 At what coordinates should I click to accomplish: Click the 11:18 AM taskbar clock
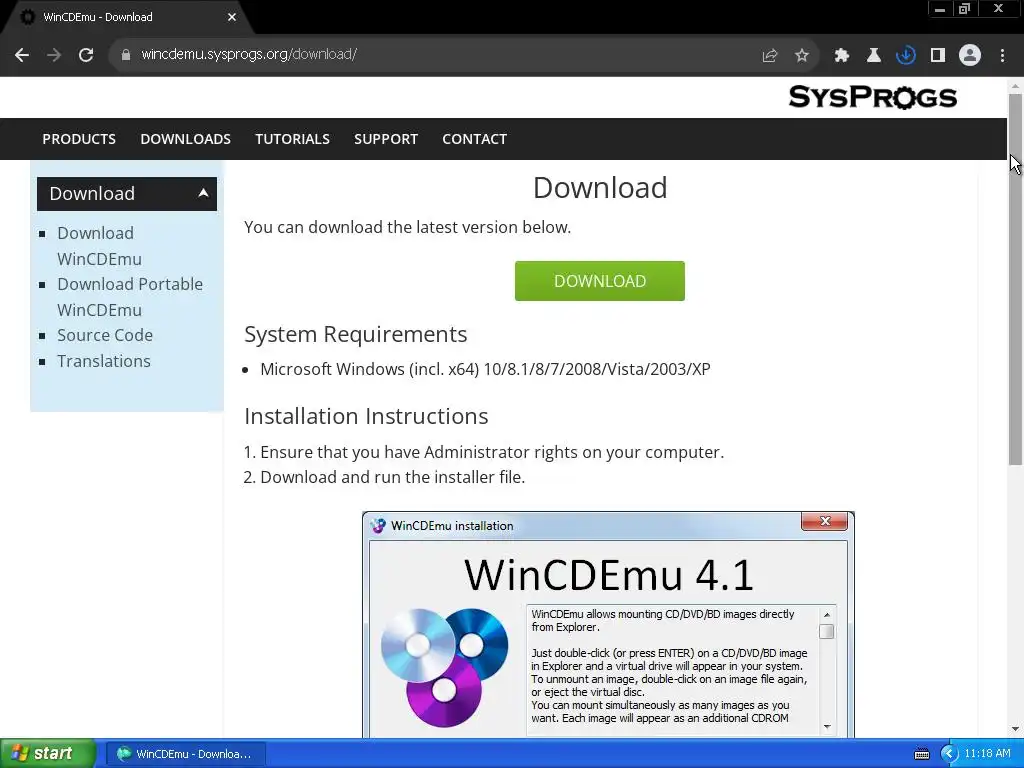(987, 754)
